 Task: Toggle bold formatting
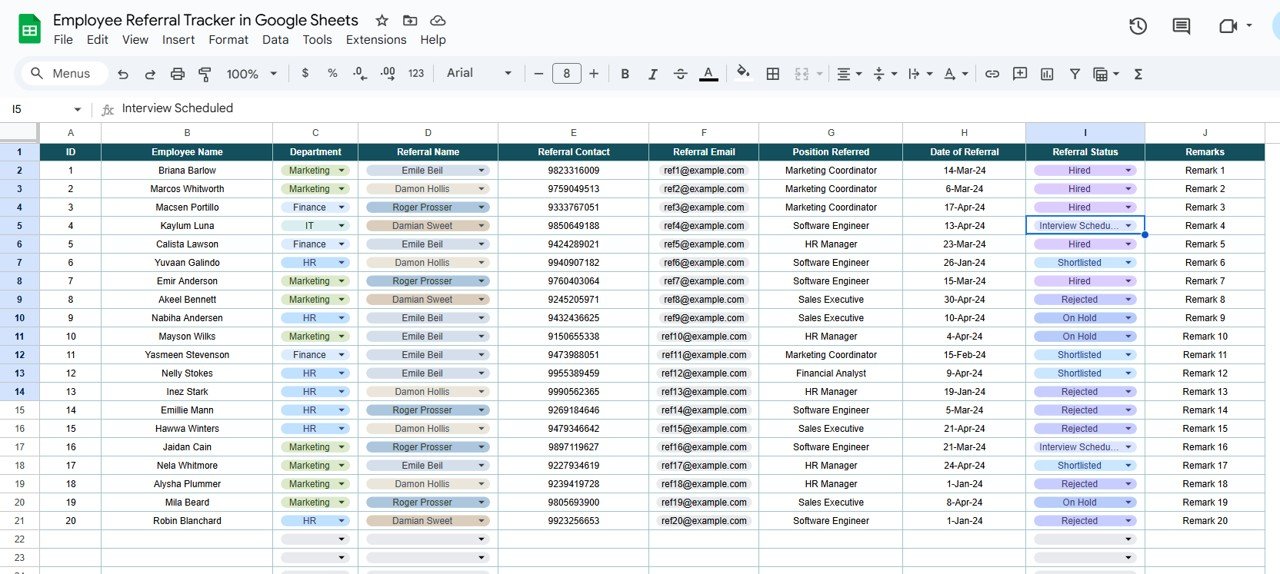(x=625, y=74)
